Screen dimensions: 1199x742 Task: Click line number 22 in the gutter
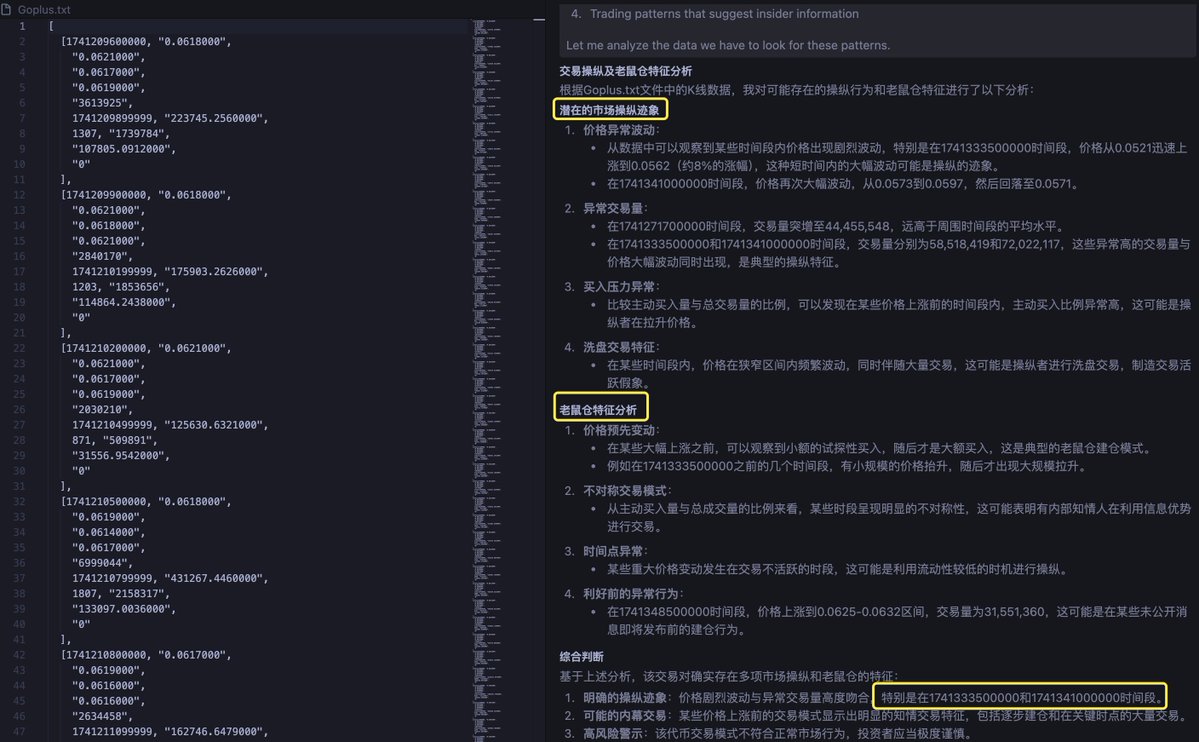[x=21, y=348]
